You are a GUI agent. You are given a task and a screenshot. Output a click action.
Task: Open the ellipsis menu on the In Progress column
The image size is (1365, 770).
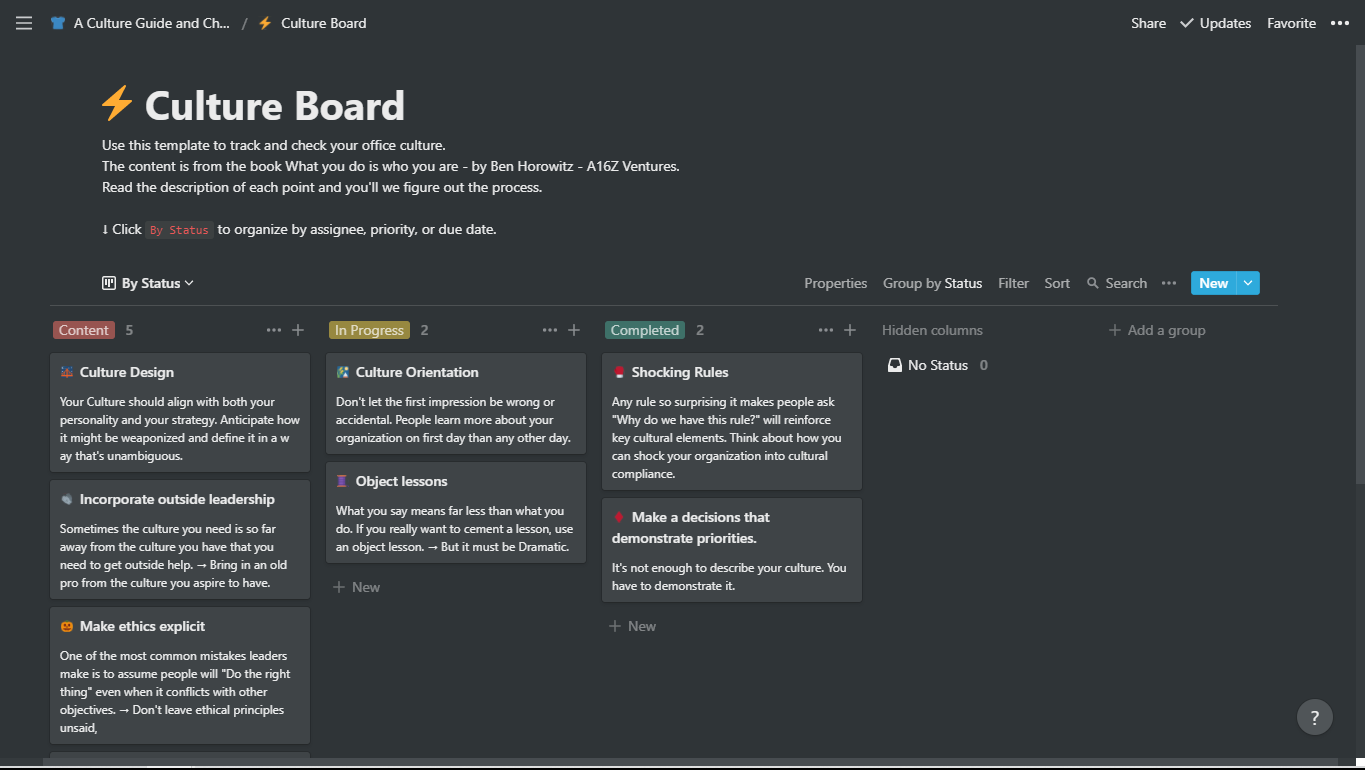(x=549, y=329)
